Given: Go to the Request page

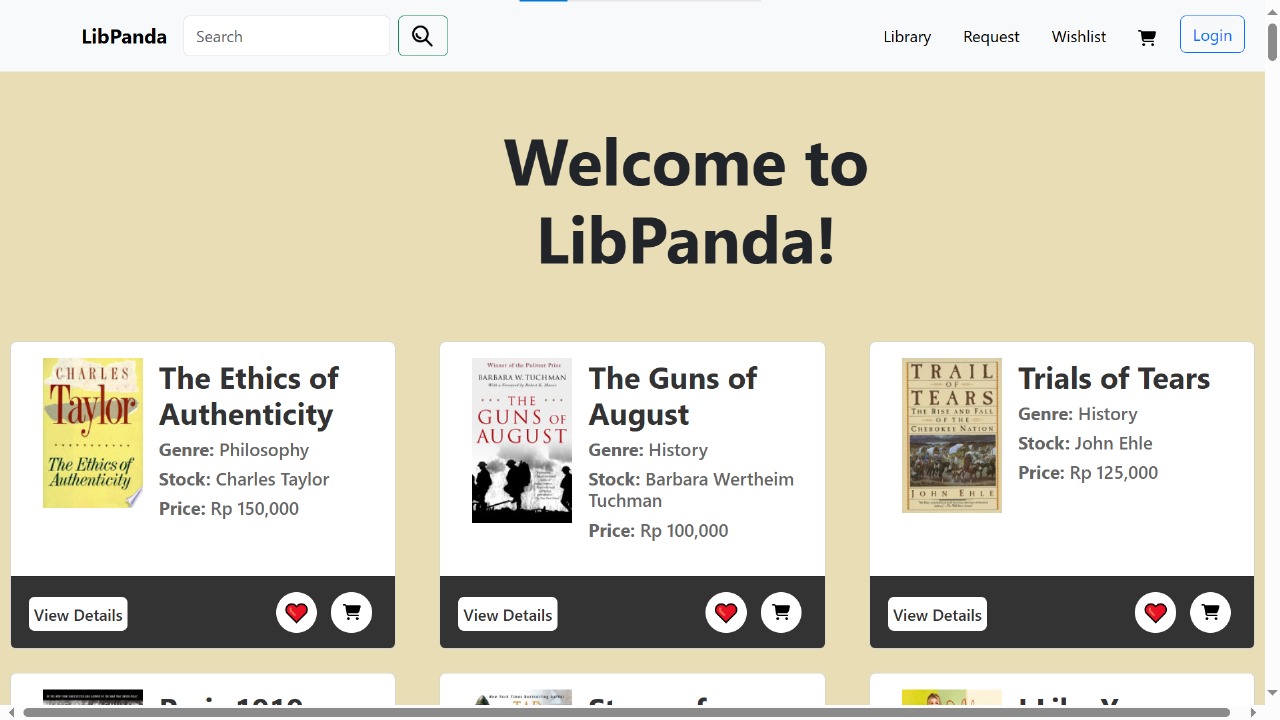Looking at the screenshot, I should coord(991,37).
